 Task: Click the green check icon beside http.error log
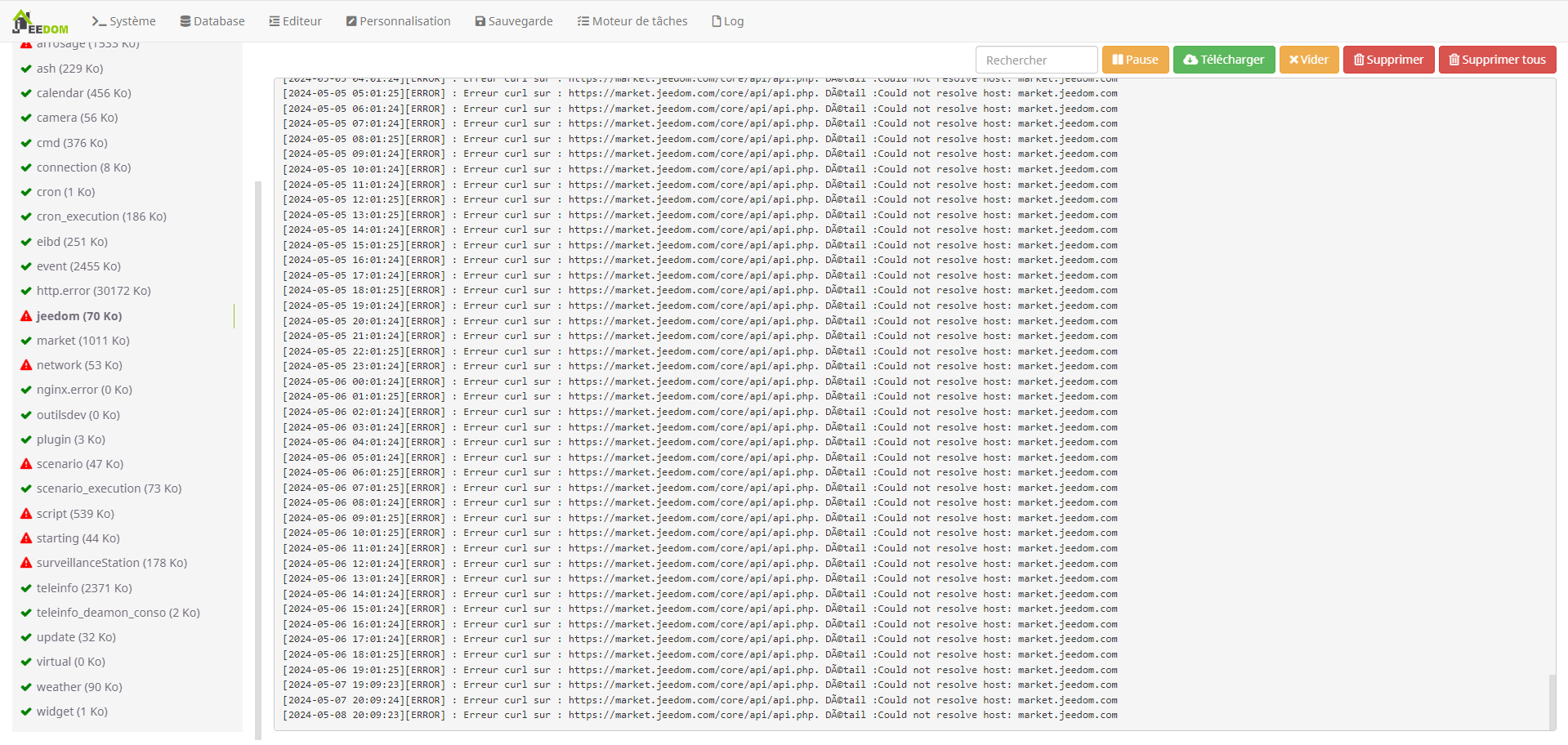click(x=26, y=291)
